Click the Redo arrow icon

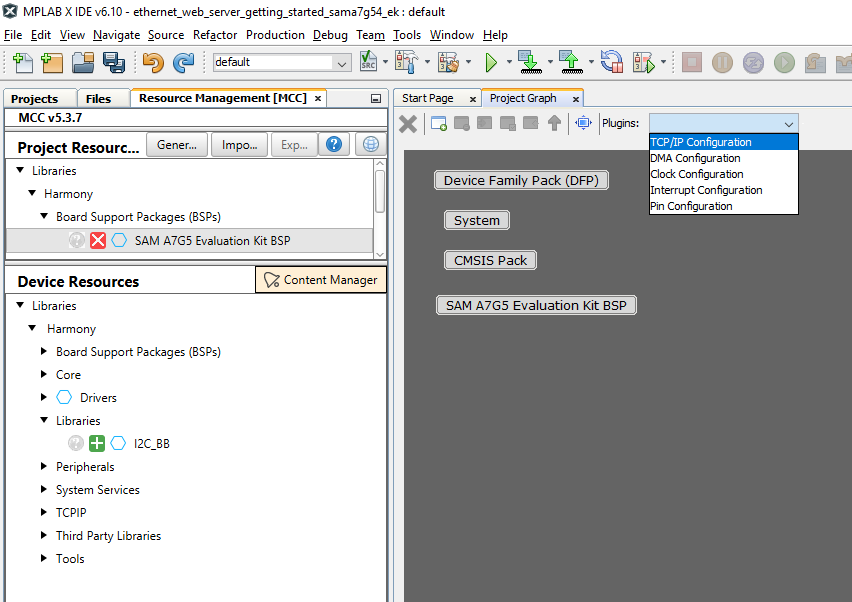click(x=184, y=62)
